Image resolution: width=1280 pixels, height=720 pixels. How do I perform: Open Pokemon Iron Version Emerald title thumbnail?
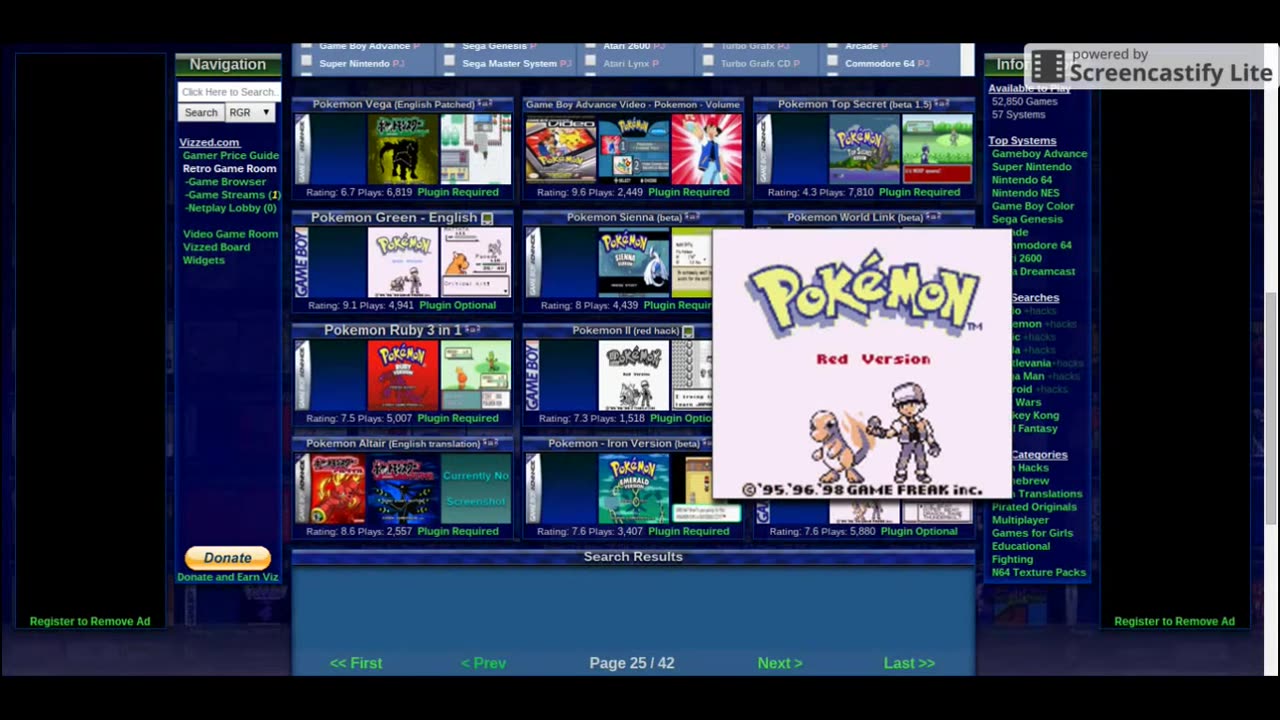click(634, 488)
